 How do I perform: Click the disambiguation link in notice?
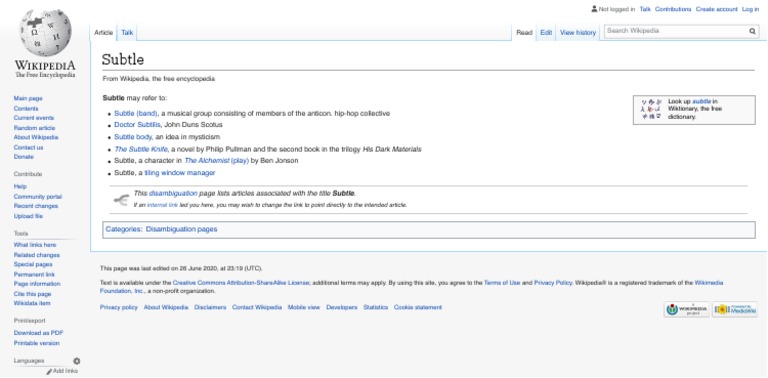point(173,193)
